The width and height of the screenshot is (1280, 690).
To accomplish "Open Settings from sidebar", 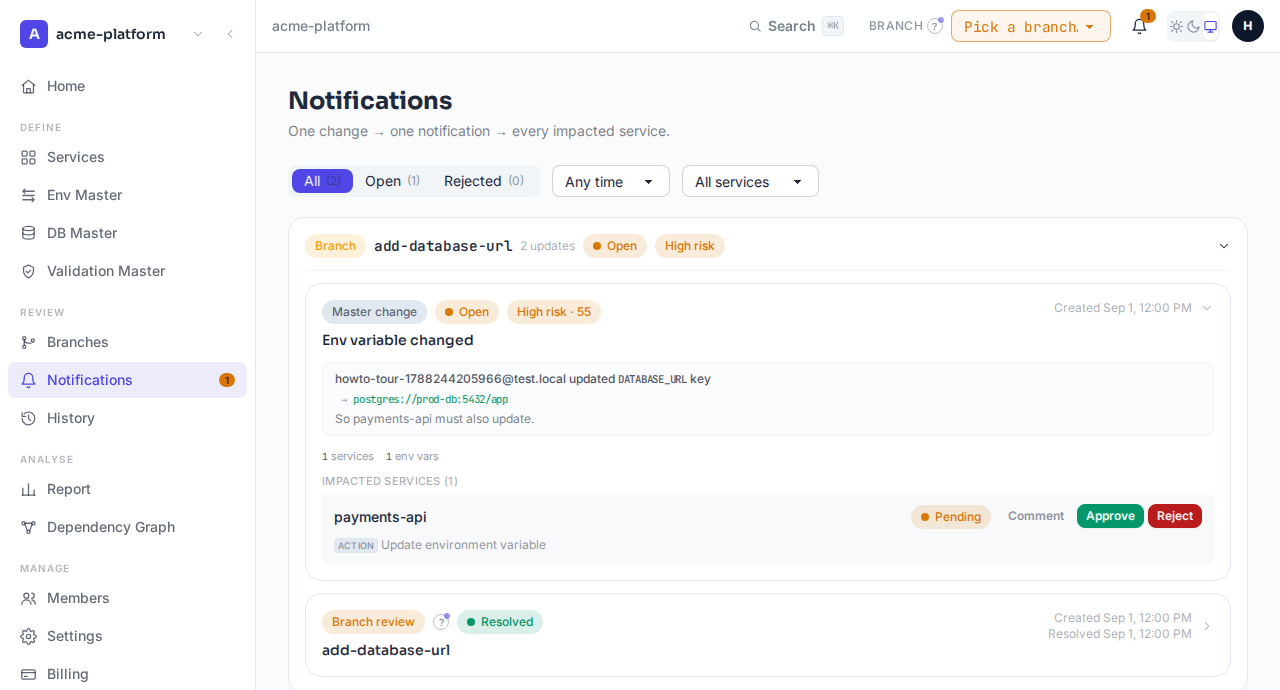I will point(127,636).
